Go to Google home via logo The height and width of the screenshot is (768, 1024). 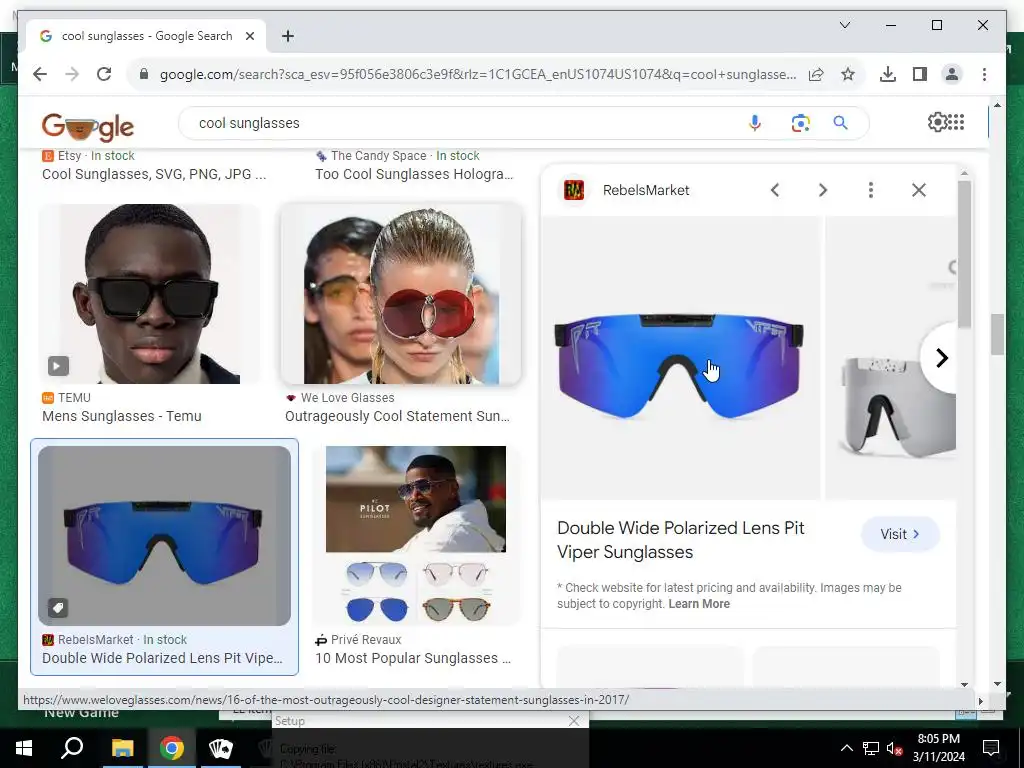[x=88, y=126]
